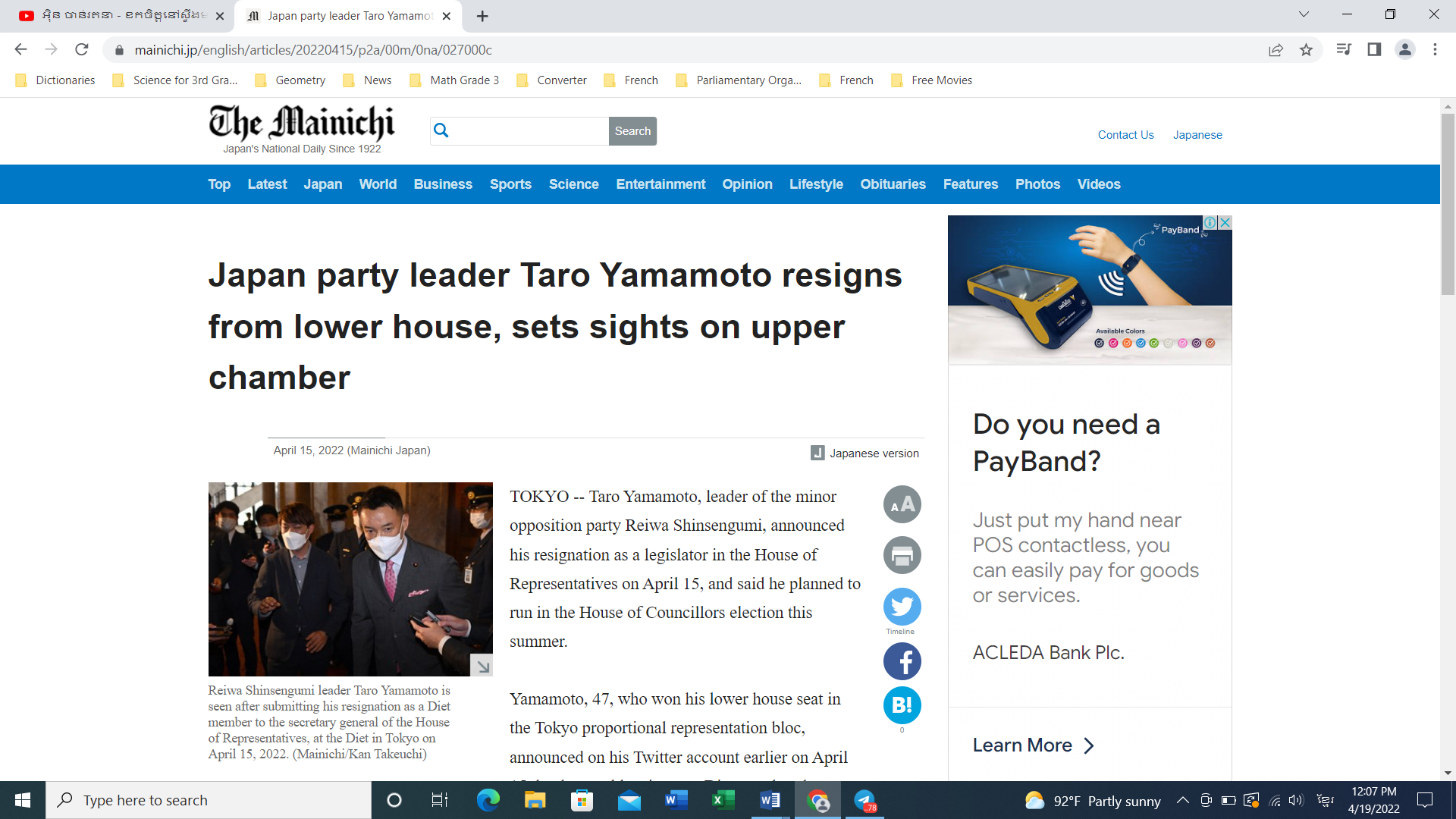This screenshot has width=1456, height=819.
Task: Open Microsoft Store from taskbar
Action: tap(582, 800)
